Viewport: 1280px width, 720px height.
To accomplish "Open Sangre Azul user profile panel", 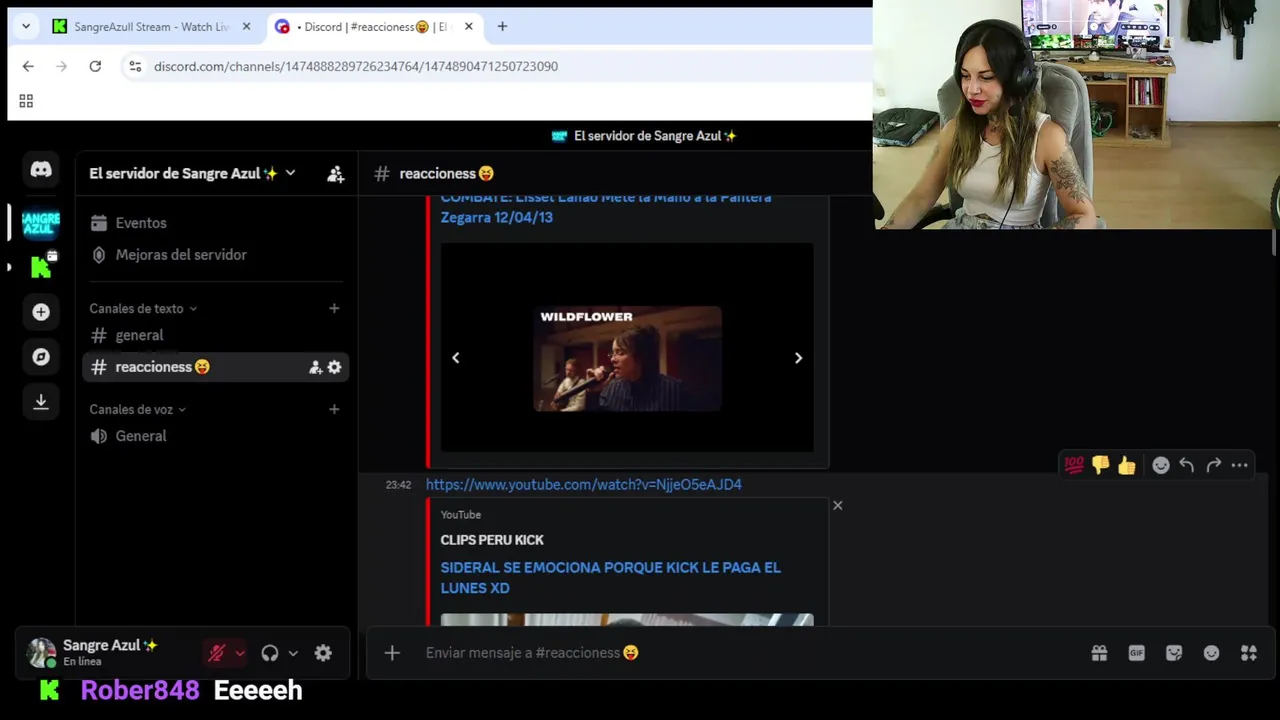I will 108,653.
